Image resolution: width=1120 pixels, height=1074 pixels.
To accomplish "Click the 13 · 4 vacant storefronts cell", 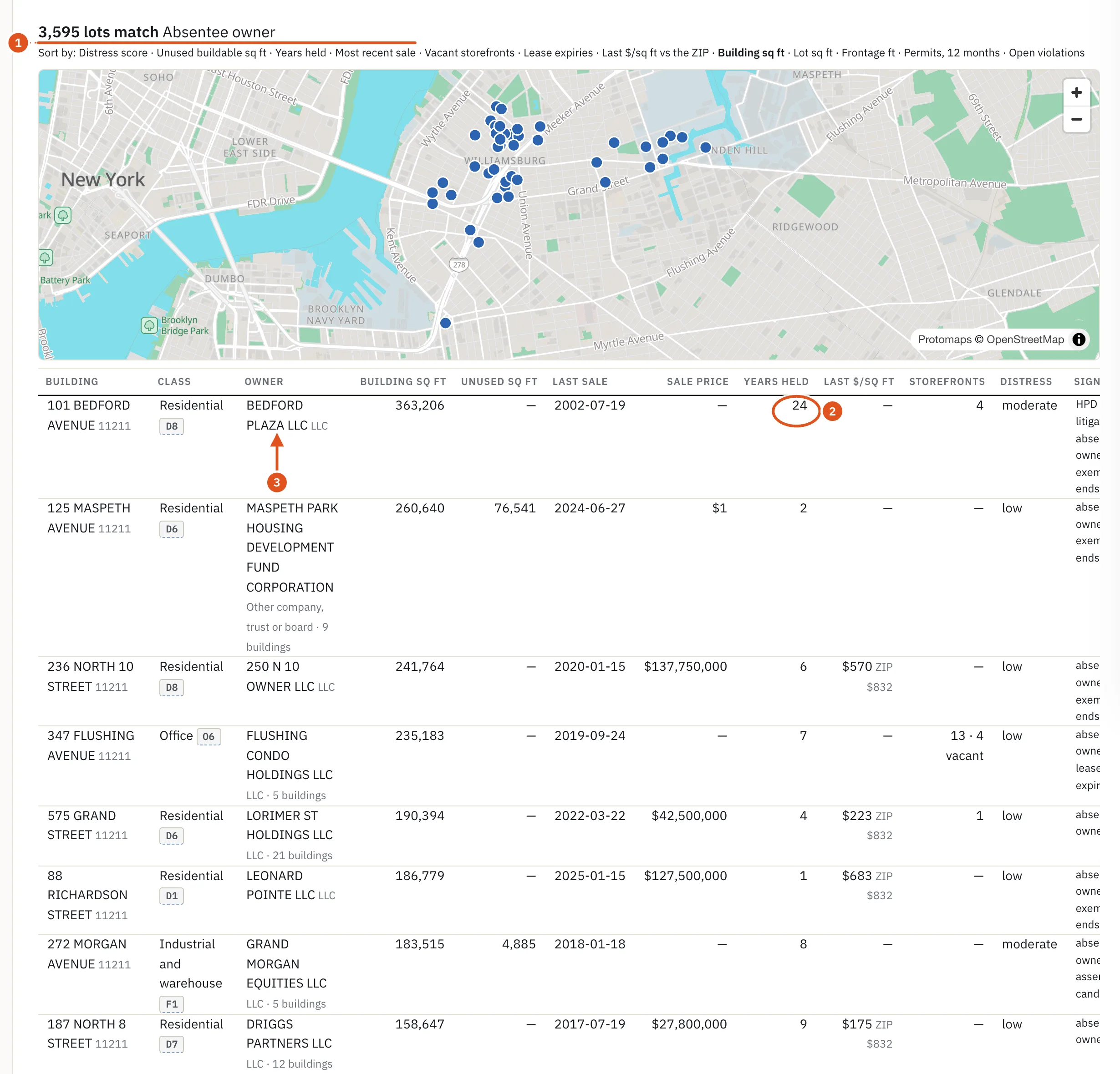I will pos(965,745).
